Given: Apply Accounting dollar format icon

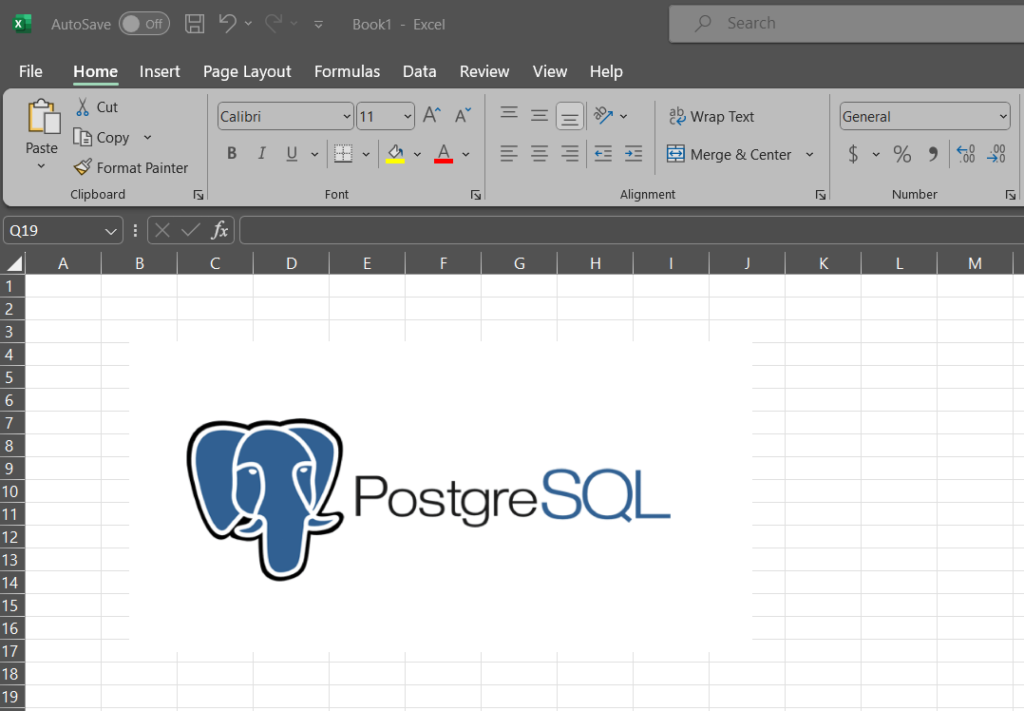Looking at the screenshot, I should tap(853, 154).
